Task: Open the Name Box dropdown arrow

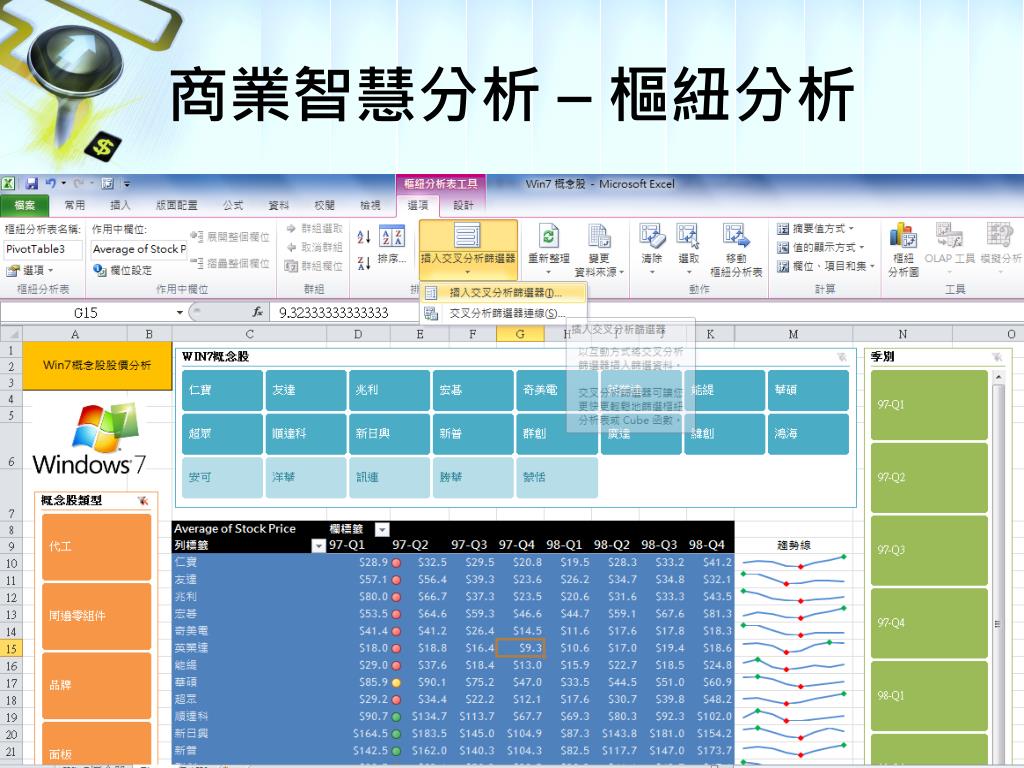Action: coord(180,313)
